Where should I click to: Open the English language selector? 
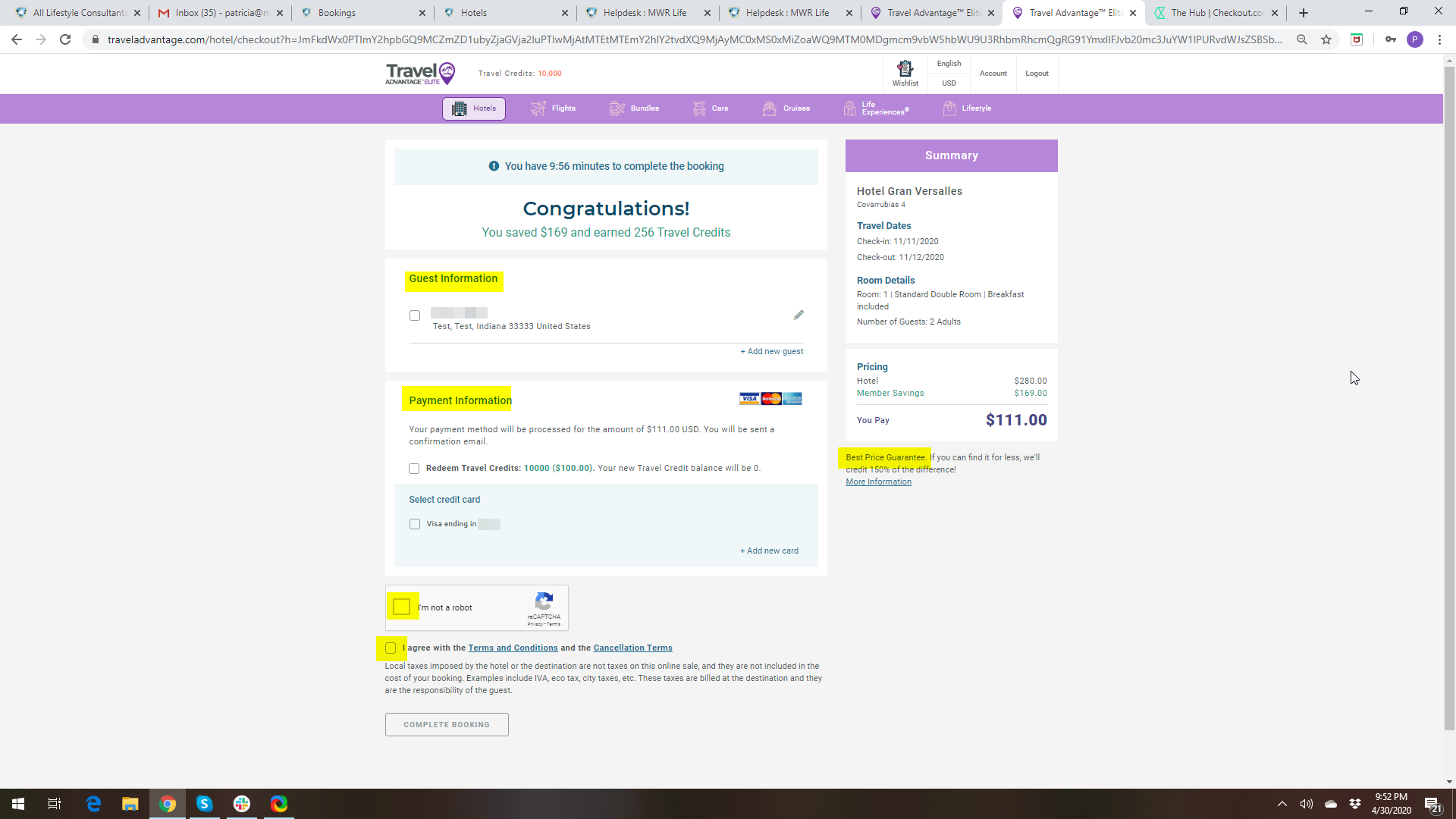949,64
